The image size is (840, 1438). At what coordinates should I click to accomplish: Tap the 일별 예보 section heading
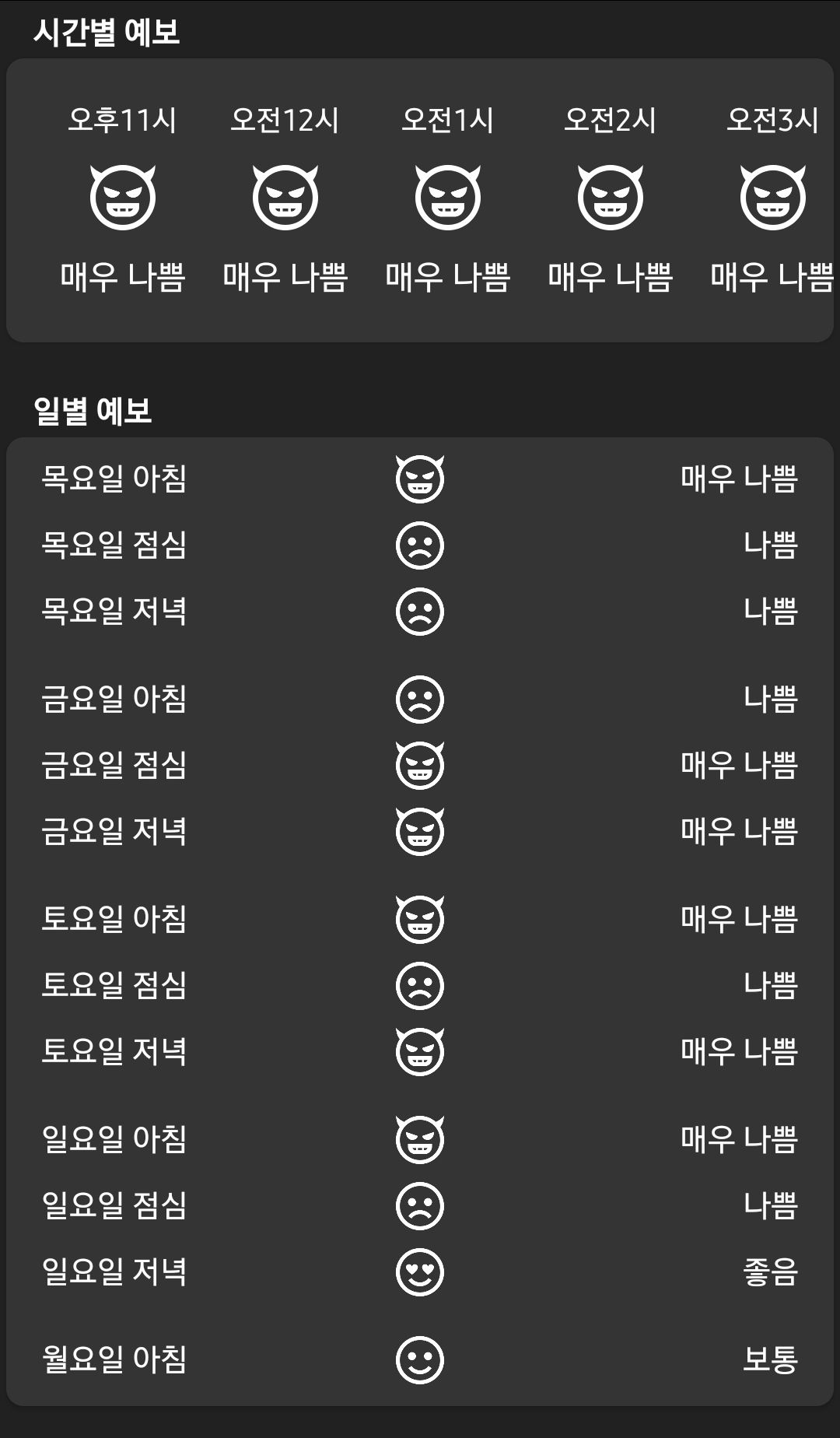coord(93,411)
